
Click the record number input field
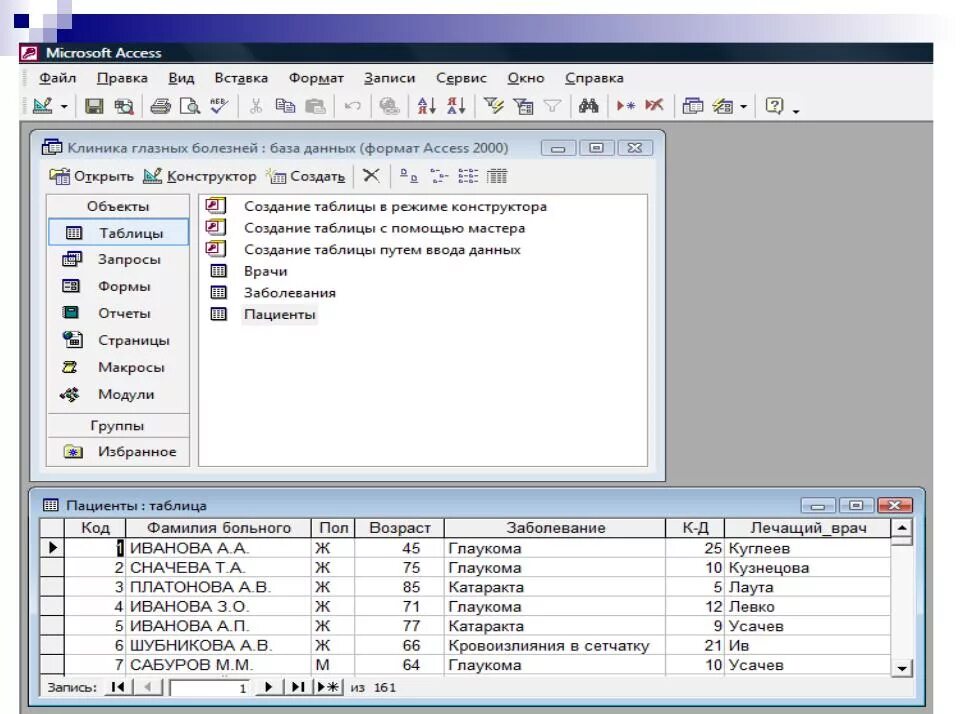click(x=210, y=688)
